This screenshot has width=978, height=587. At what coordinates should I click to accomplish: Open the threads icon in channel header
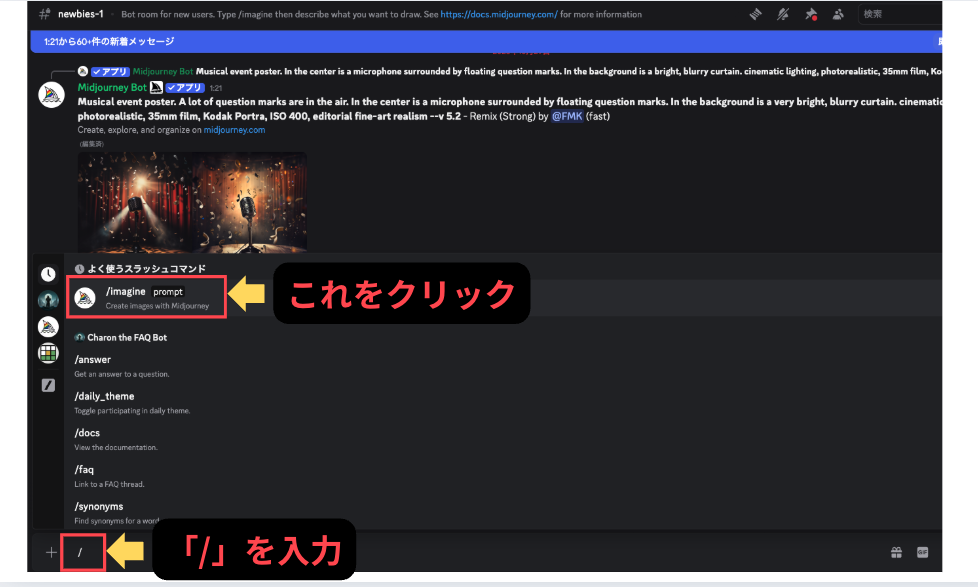[757, 14]
